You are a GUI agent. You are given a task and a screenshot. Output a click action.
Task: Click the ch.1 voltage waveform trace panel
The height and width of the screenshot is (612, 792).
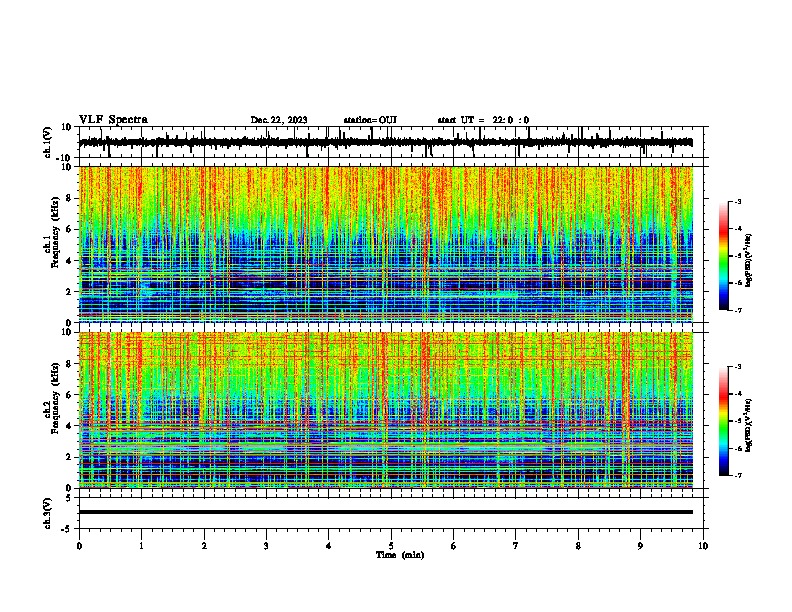pyautogui.click(x=391, y=142)
